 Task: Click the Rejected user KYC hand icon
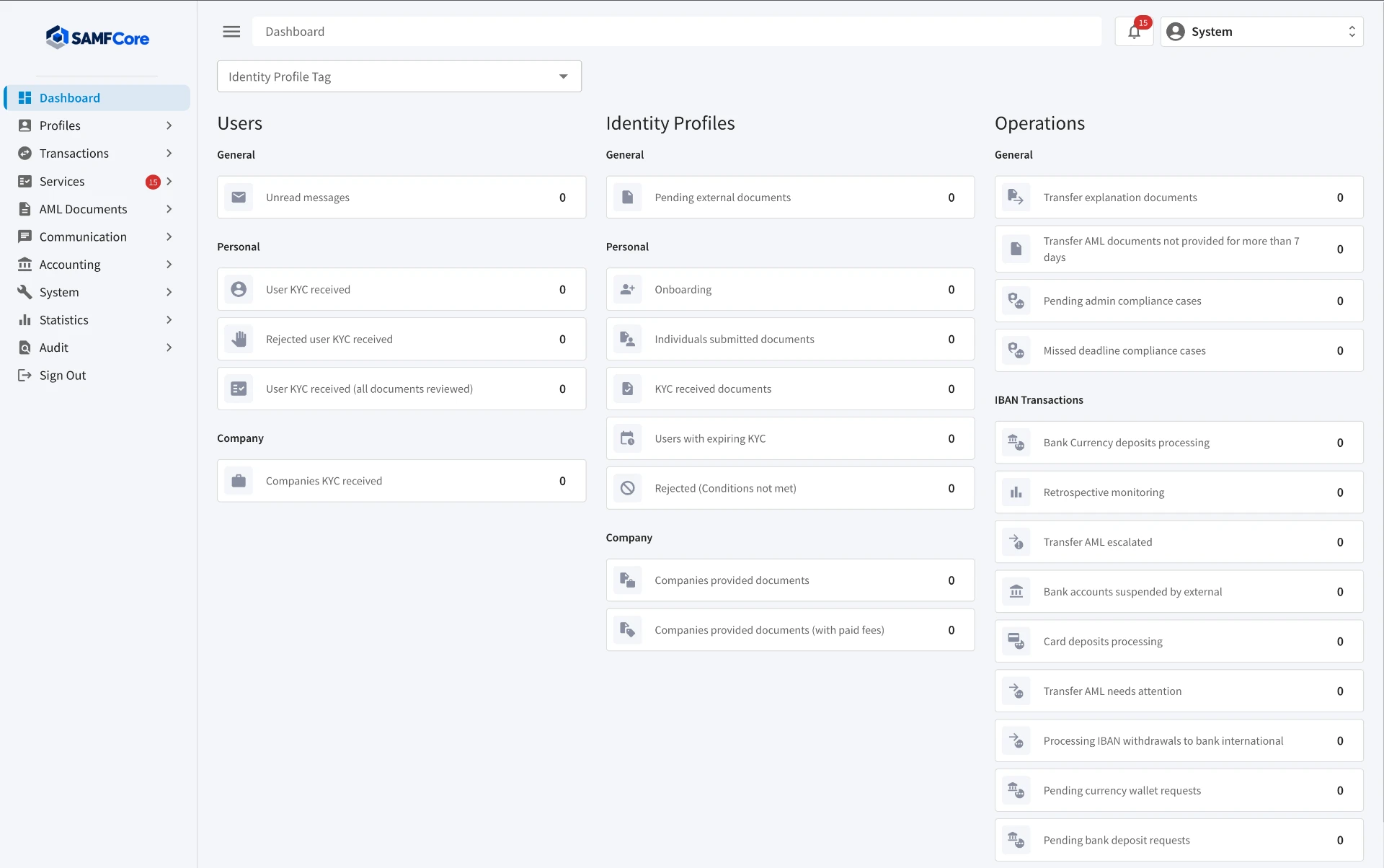(x=239, y=340)
